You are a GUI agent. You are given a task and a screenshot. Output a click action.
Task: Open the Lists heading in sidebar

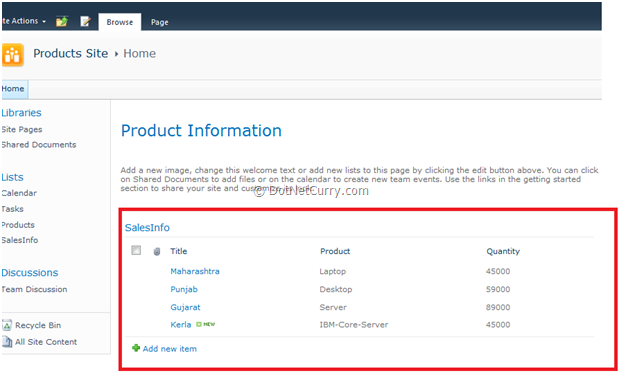[x=12, y=177]
